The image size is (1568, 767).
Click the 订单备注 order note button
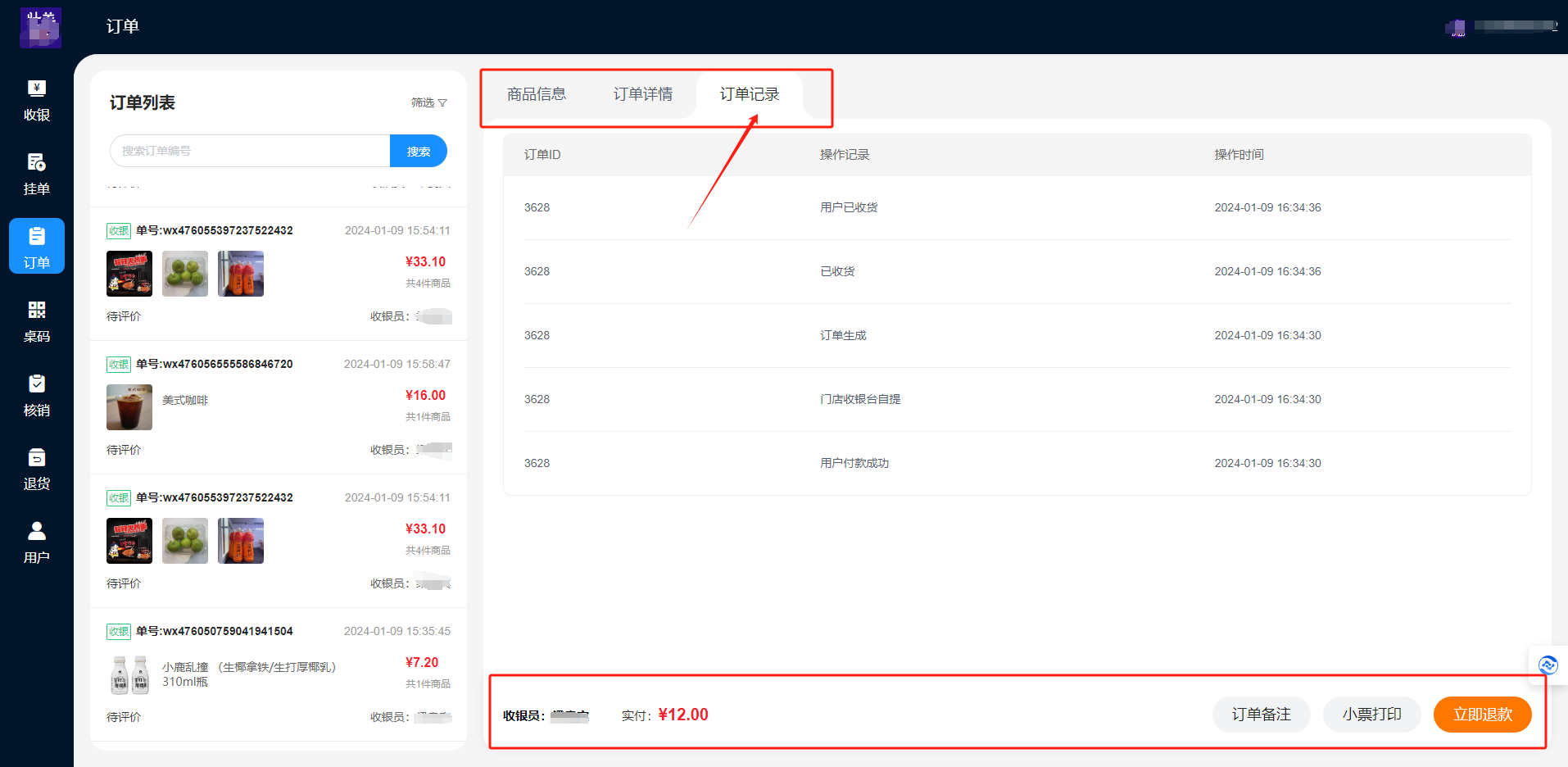[x=1261, y=715]
